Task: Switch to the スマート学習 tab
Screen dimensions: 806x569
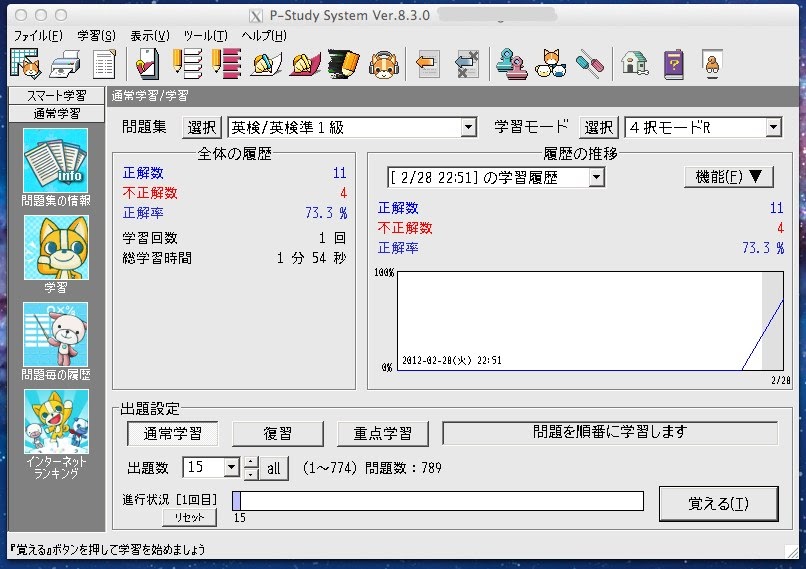Action: click(57, 96)
